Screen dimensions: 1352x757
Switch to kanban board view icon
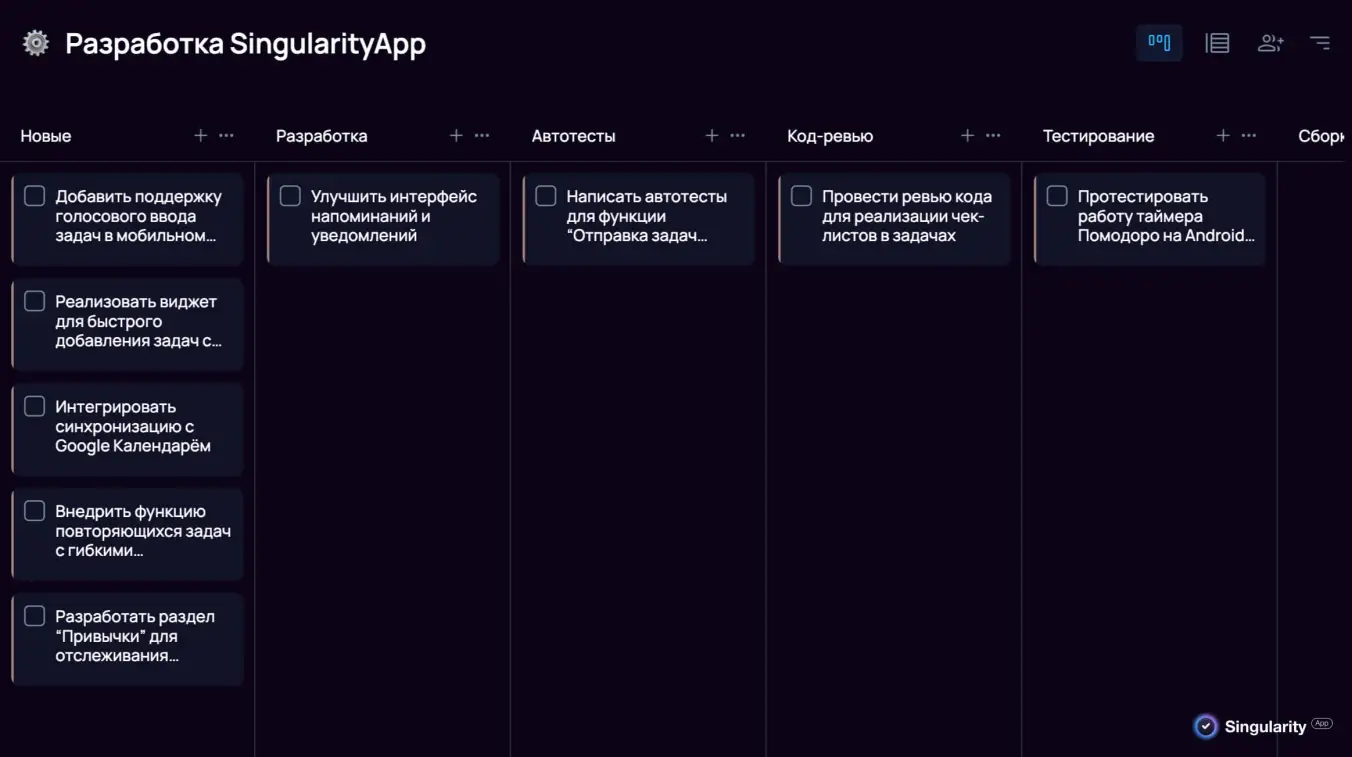point(1159,43)
